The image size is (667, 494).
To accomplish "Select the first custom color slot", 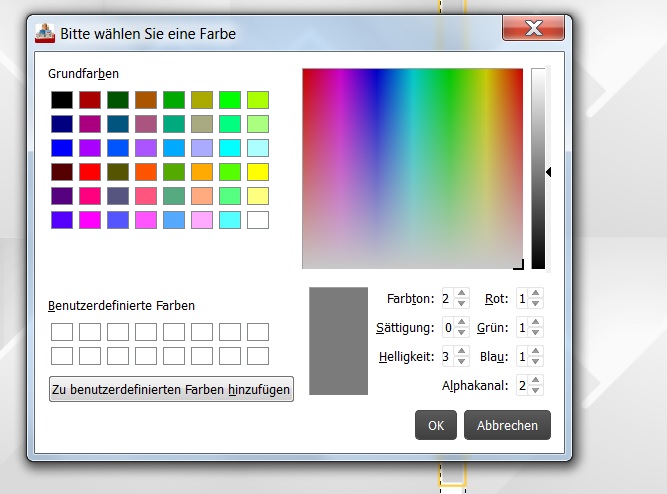I will coord(62,332).
